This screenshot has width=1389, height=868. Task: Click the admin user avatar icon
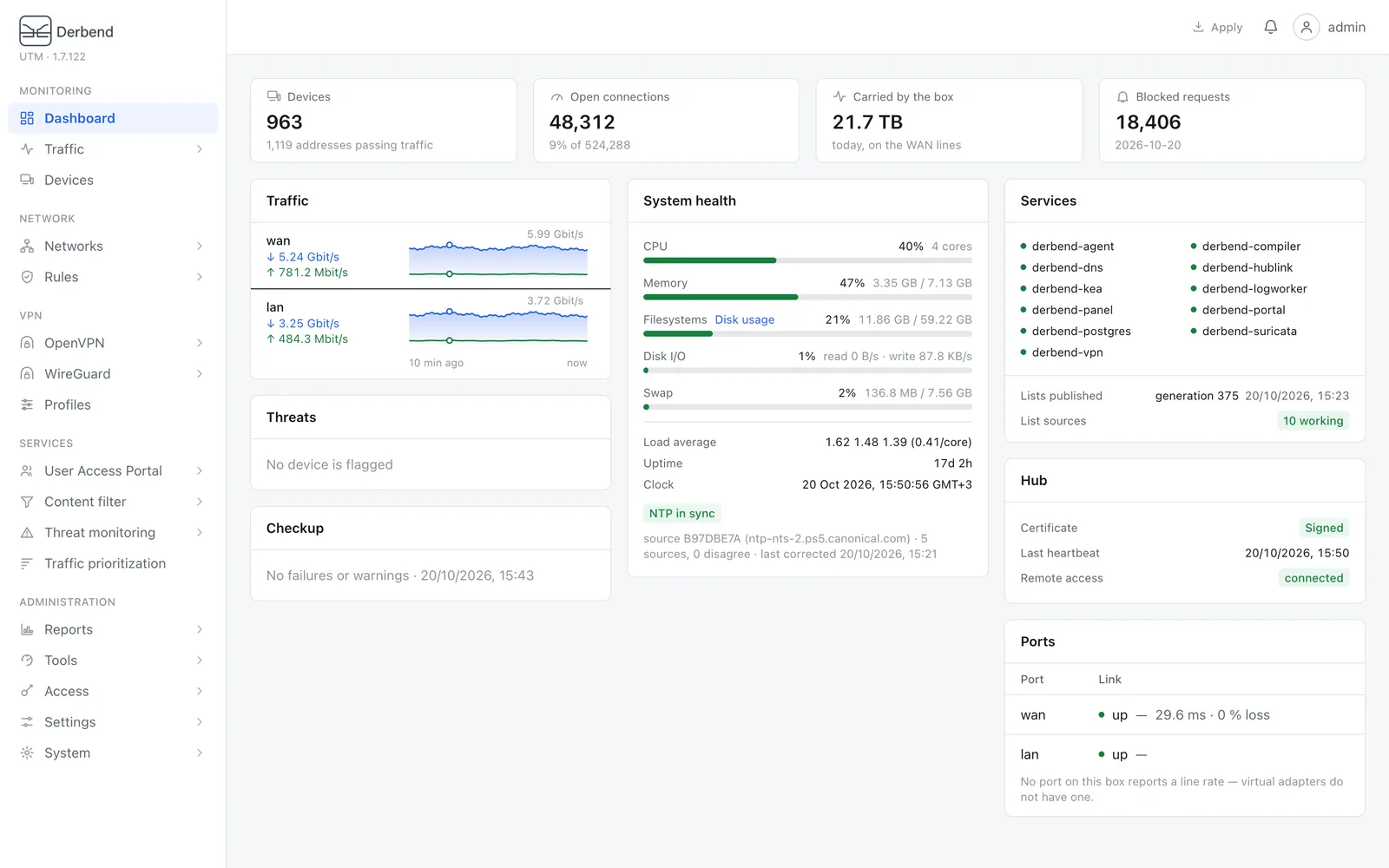coord(1306,27)
